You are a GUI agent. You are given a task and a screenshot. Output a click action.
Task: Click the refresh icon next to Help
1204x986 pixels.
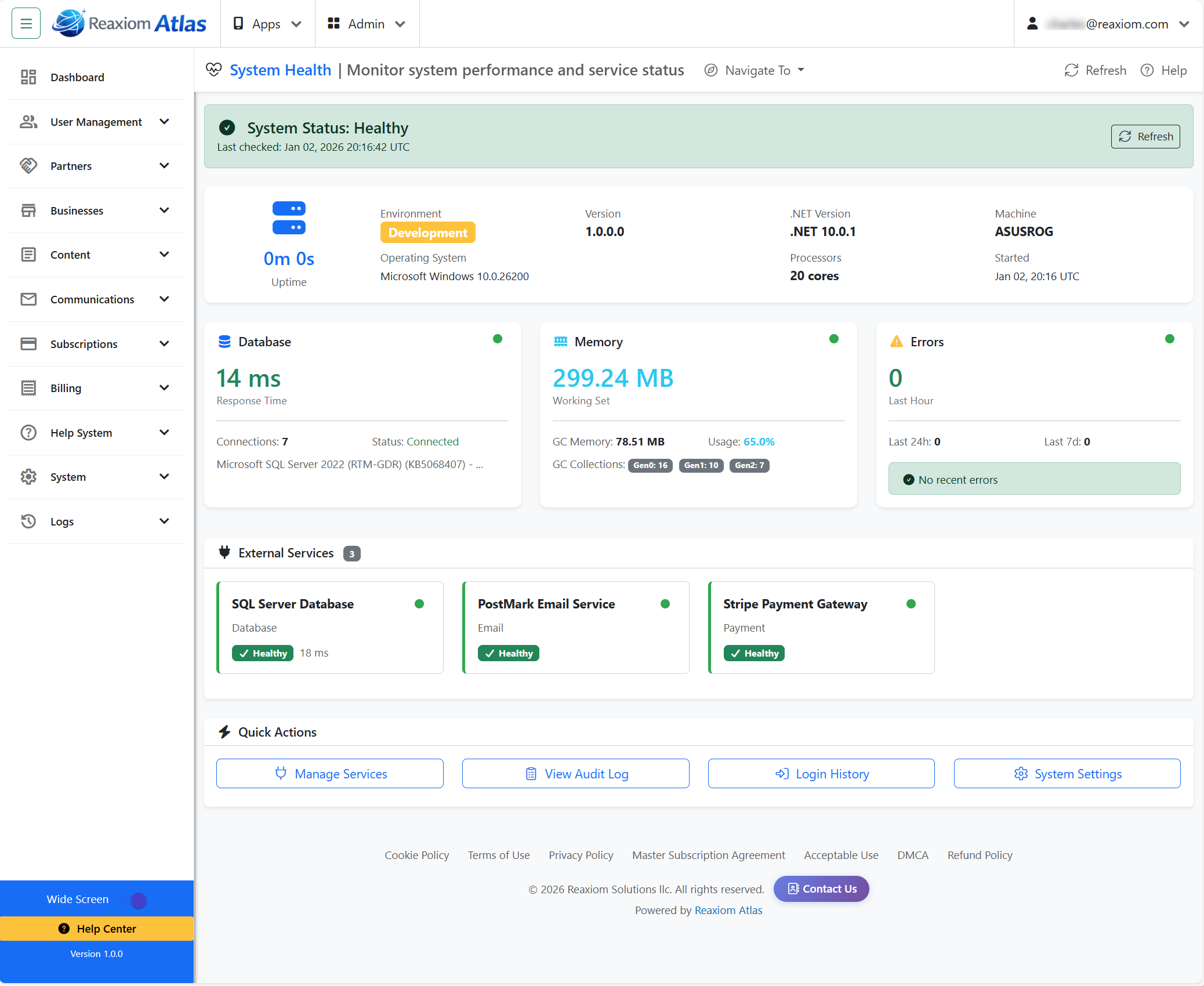point(1072,70)
